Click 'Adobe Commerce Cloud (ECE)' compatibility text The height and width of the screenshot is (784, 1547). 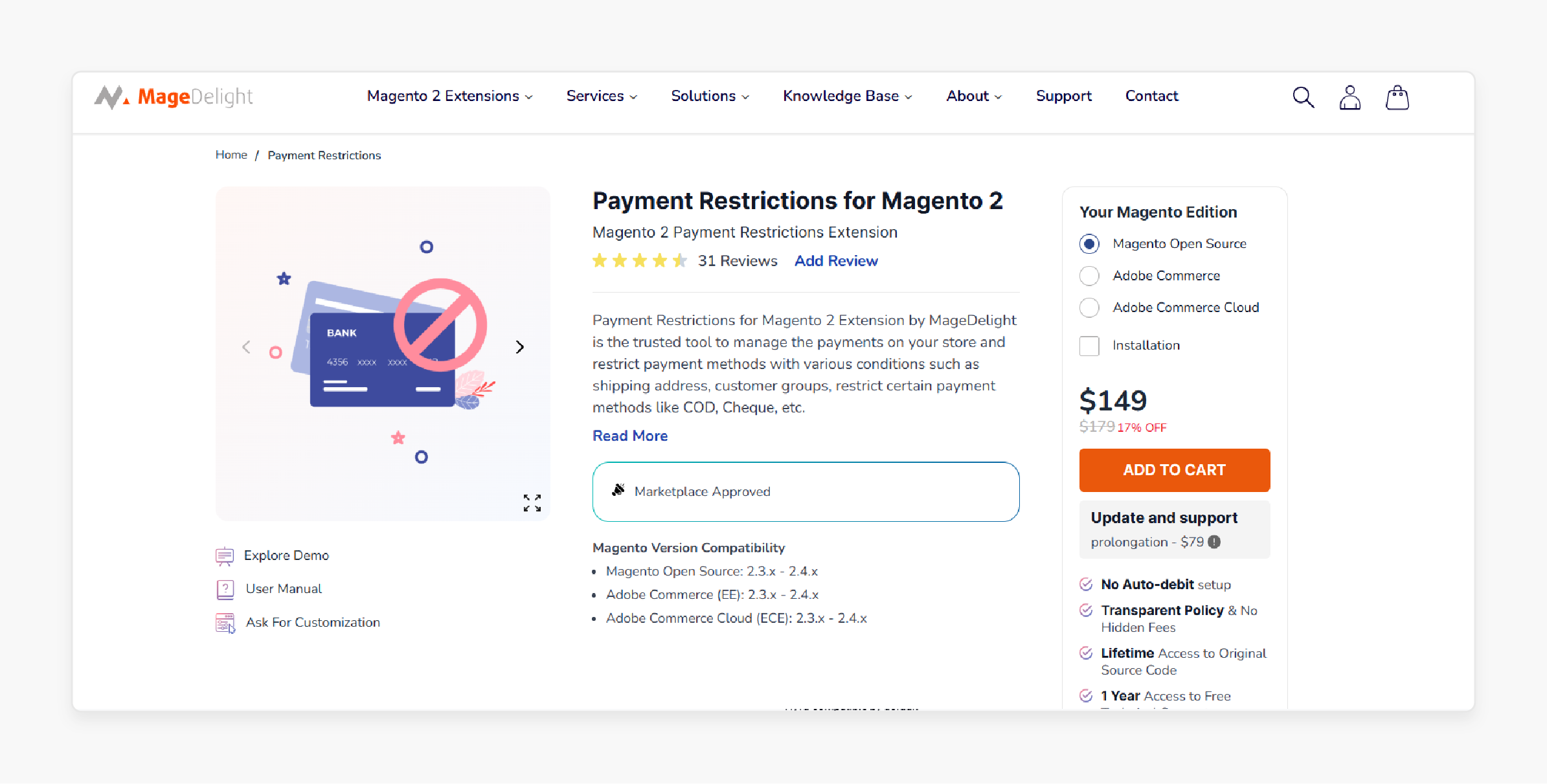736,618
